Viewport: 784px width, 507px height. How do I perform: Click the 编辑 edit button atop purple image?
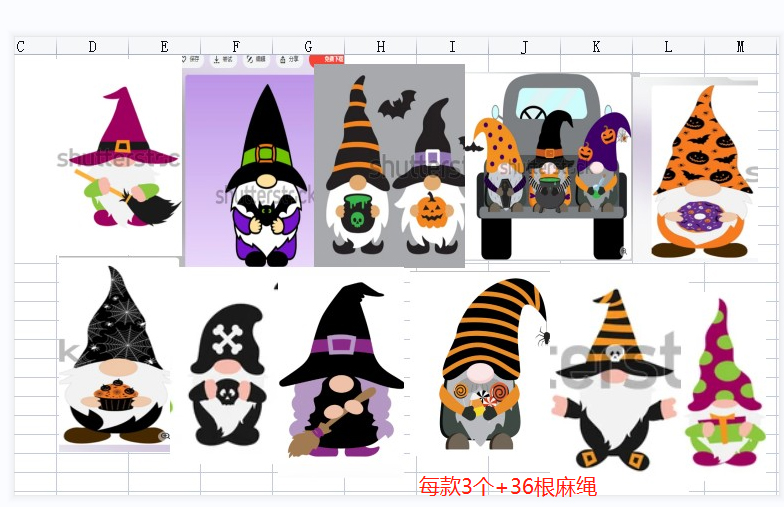[256, 60]
